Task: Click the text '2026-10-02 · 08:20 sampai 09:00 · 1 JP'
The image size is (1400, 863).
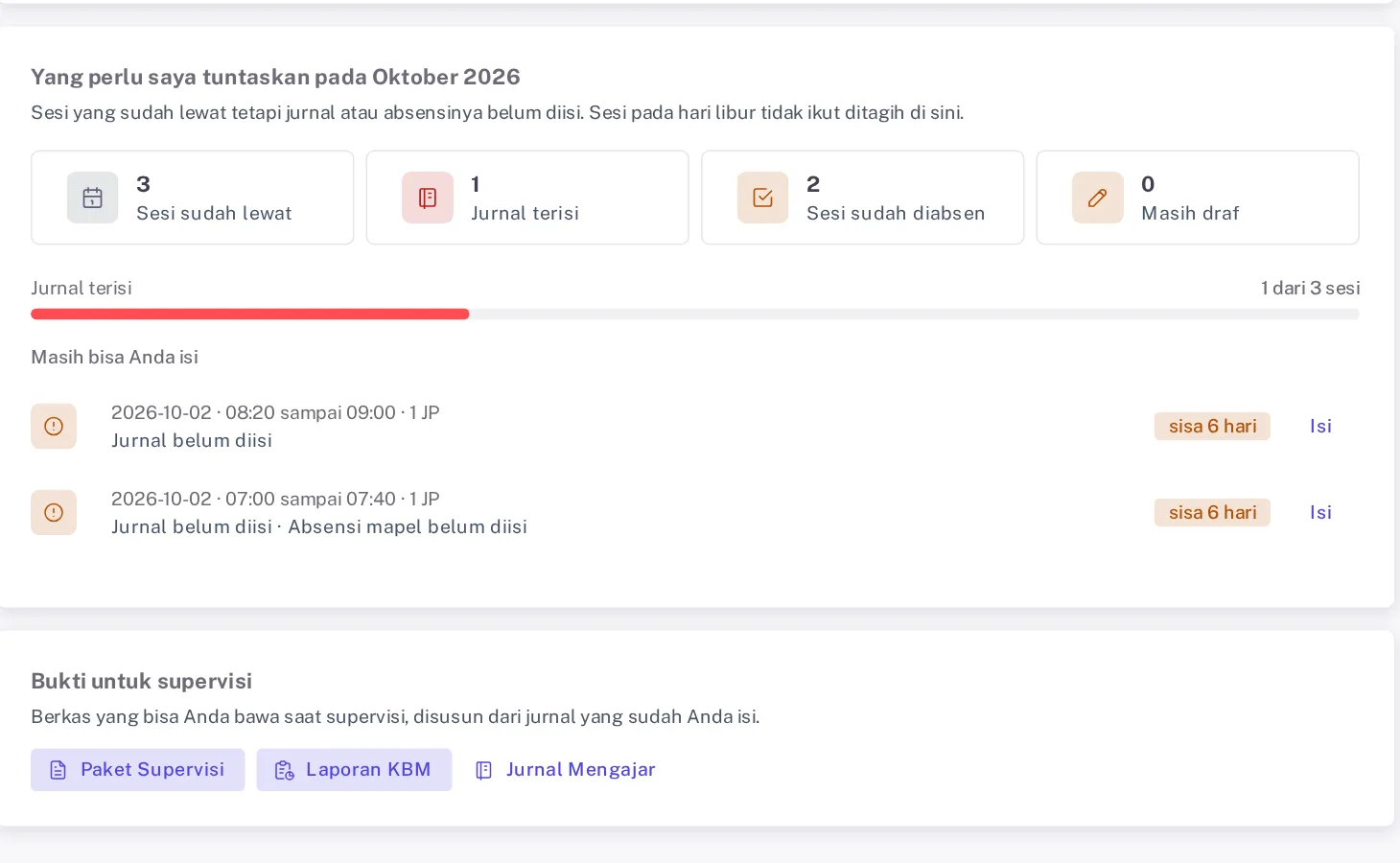Action: click(275, 412)
